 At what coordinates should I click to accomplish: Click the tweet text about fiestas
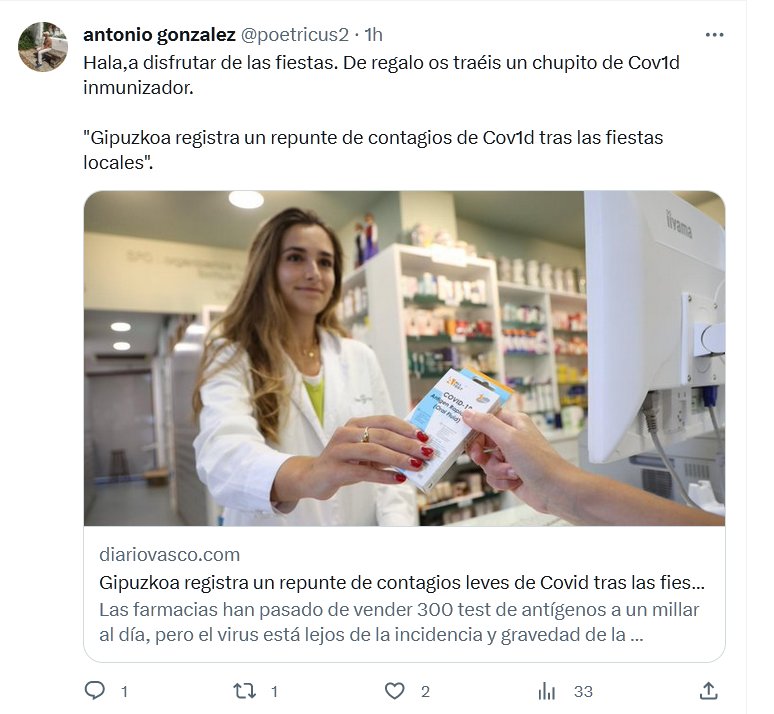coord(381,75)
